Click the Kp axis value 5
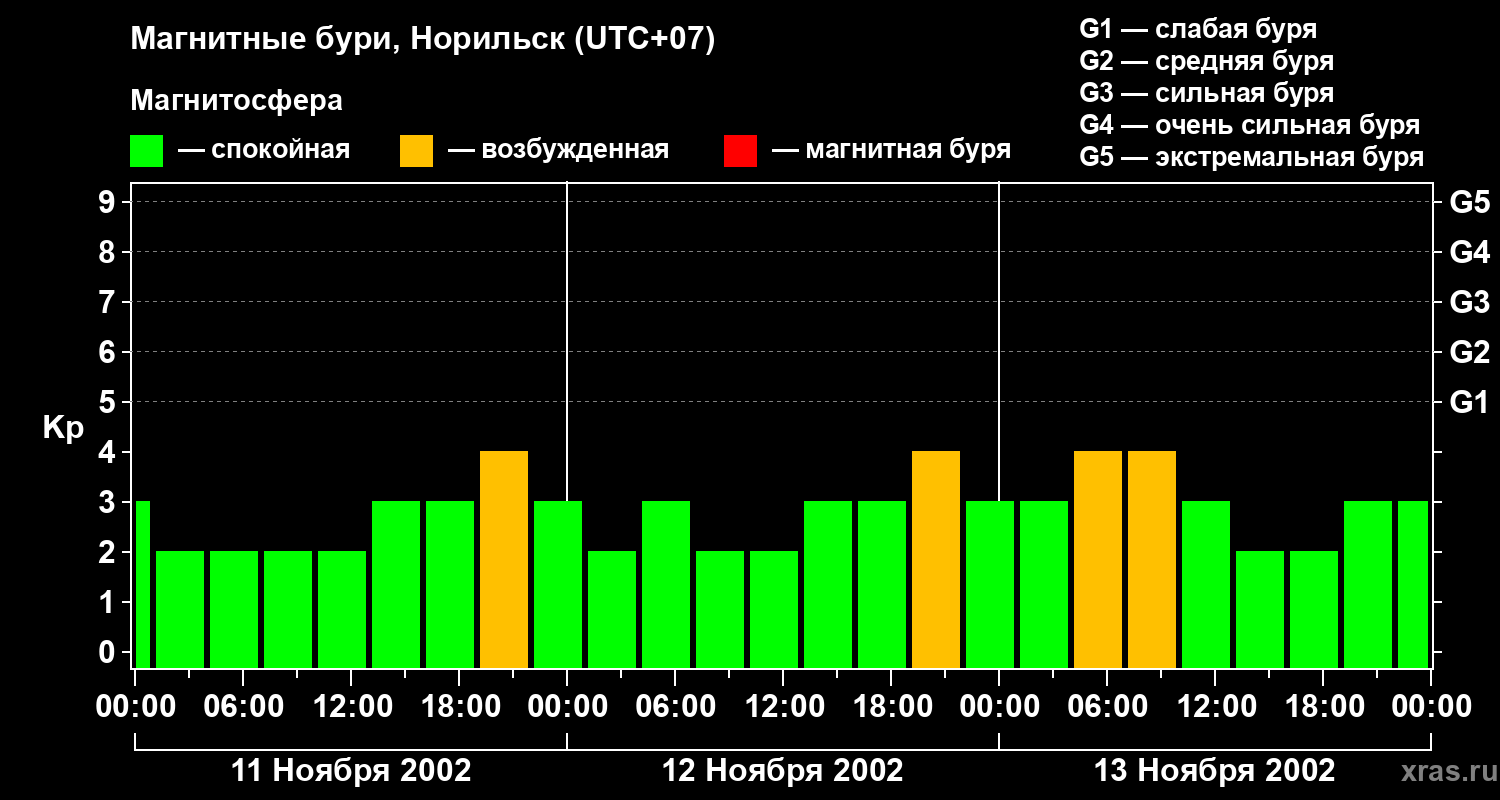1500x800 pixels. click(x=109, y=403)
